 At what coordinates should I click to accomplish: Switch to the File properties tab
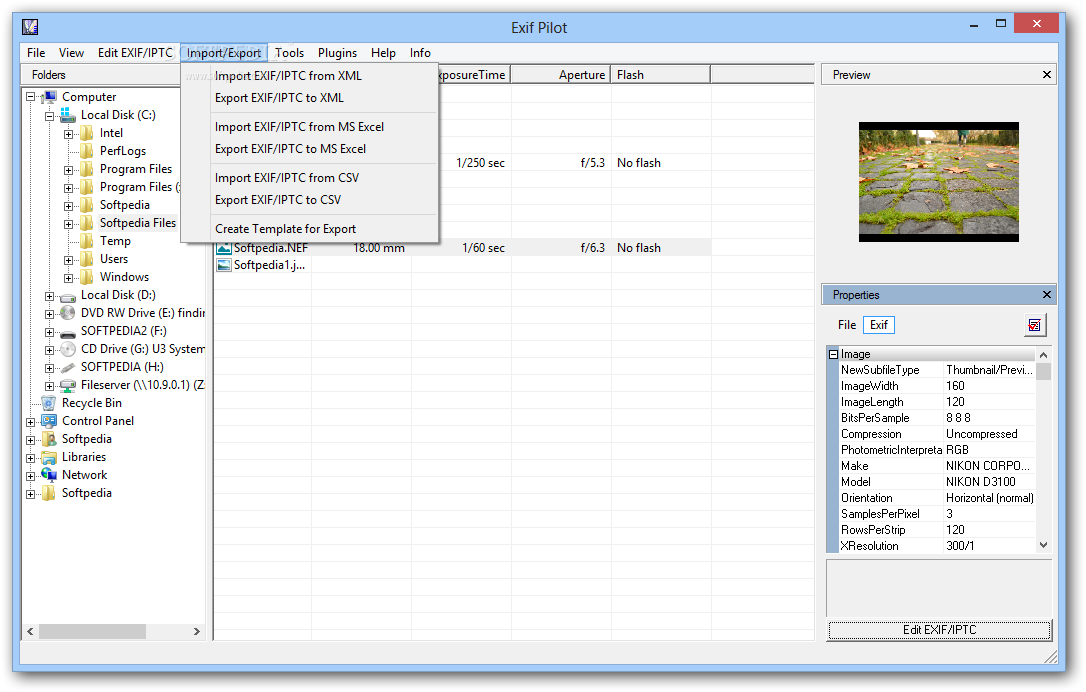pyautogui.click(x=846, y=325)
